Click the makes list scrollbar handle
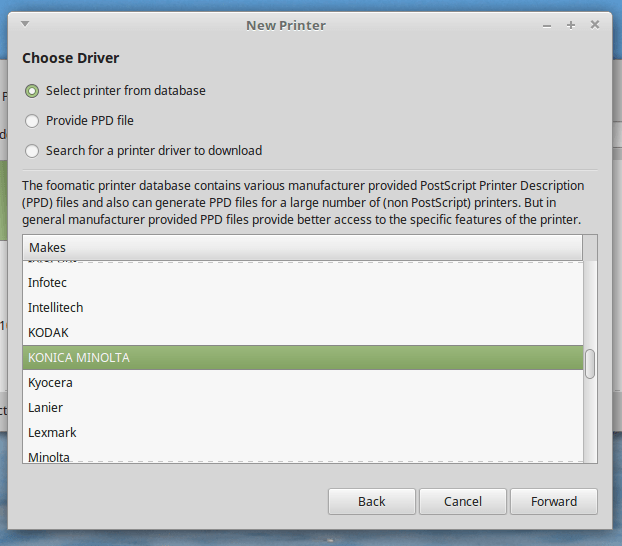This screenshot has height=546, width=622. click(590, 364)
